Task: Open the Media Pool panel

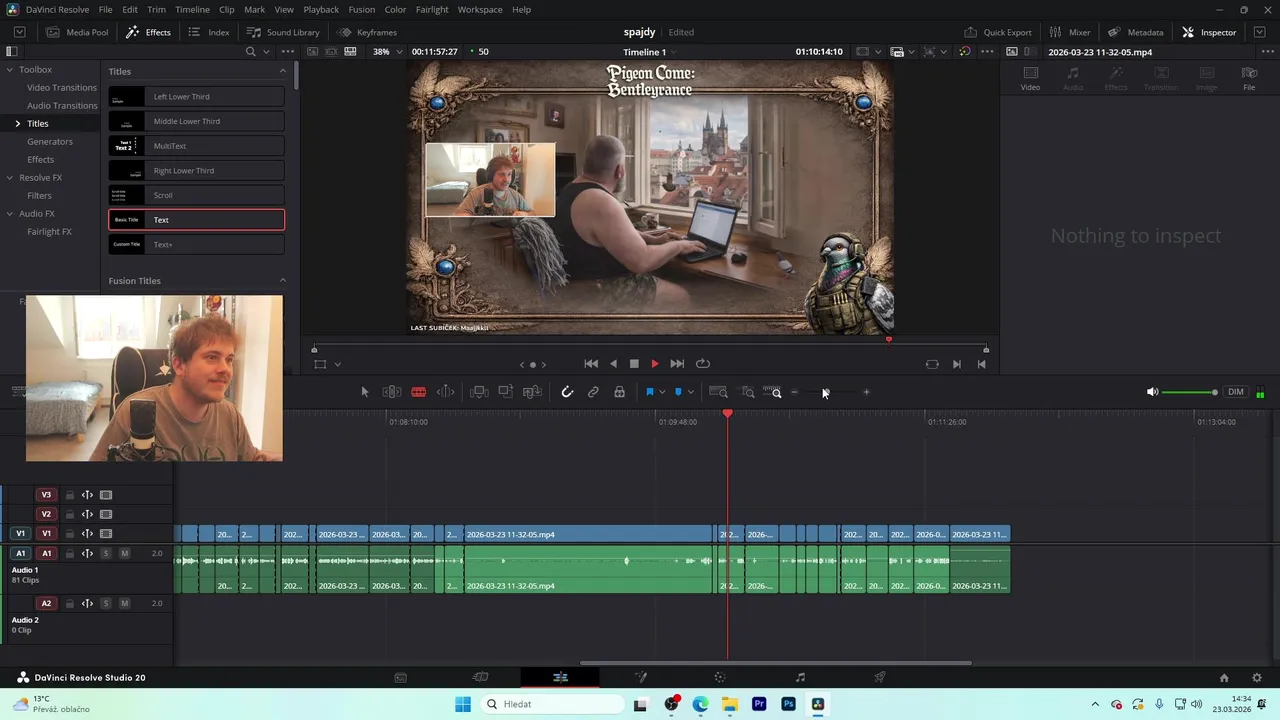Action: tap(77, 32)
